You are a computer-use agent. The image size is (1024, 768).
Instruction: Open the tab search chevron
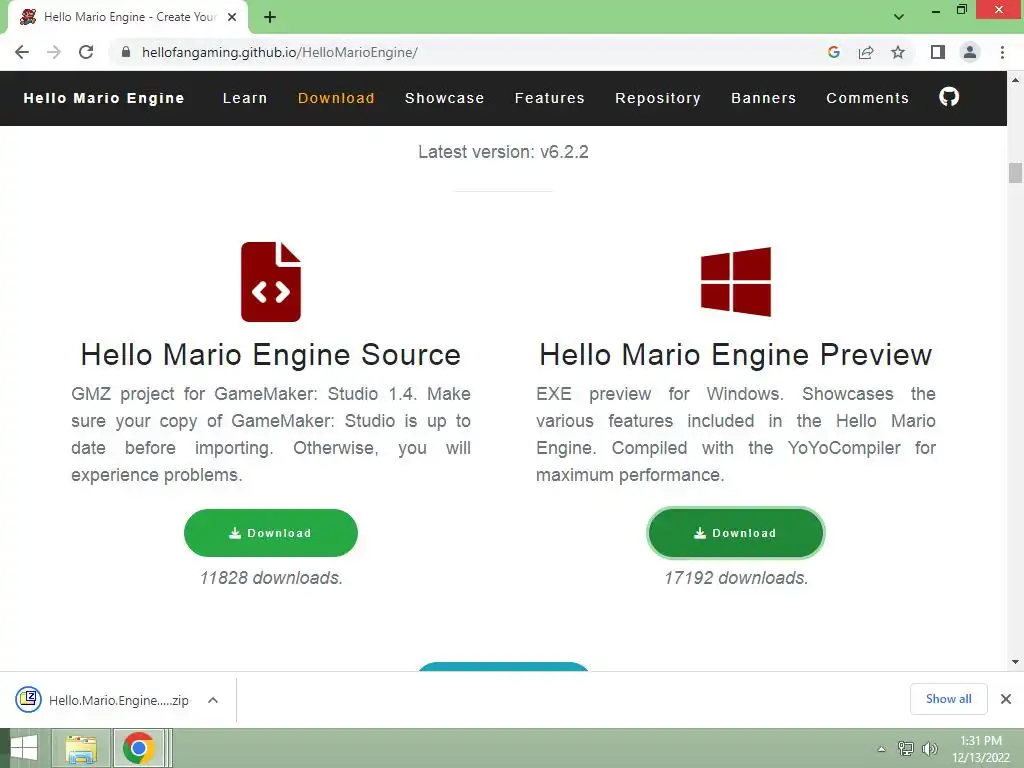[899, 17]
